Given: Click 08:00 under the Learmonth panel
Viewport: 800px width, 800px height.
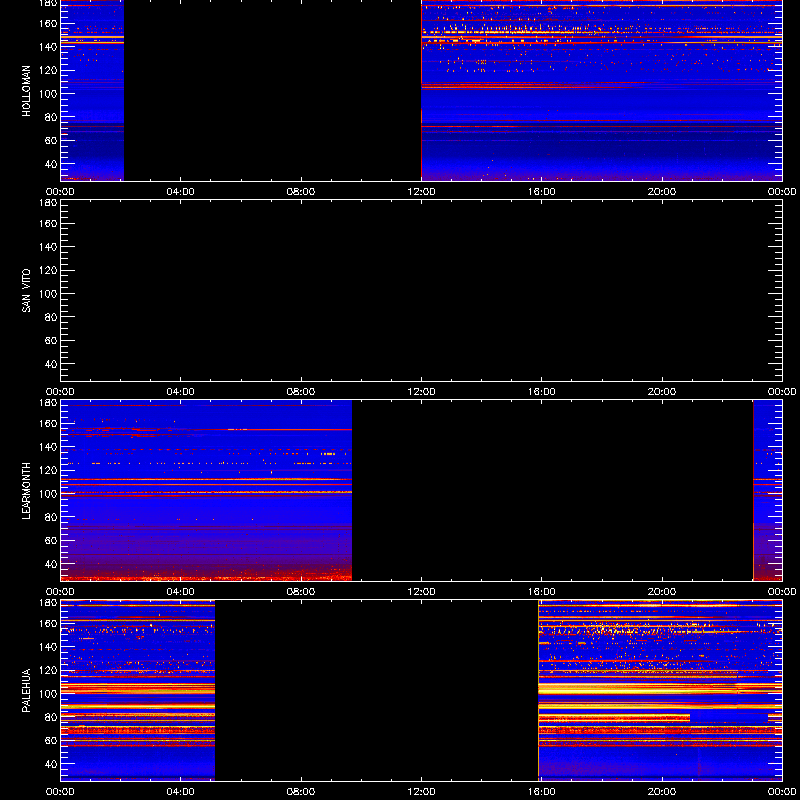Looking at the screenshot, I should click(301, 592).
